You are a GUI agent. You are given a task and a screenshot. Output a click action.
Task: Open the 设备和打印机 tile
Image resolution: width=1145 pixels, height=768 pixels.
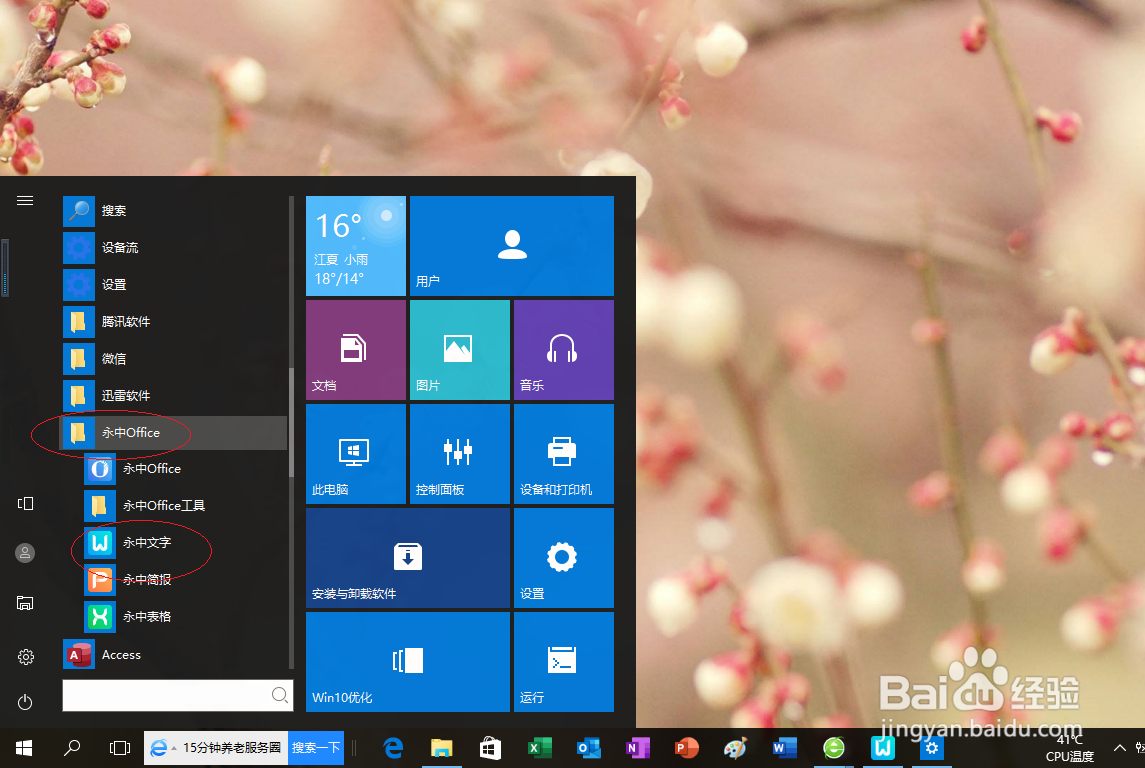(564, 454)
